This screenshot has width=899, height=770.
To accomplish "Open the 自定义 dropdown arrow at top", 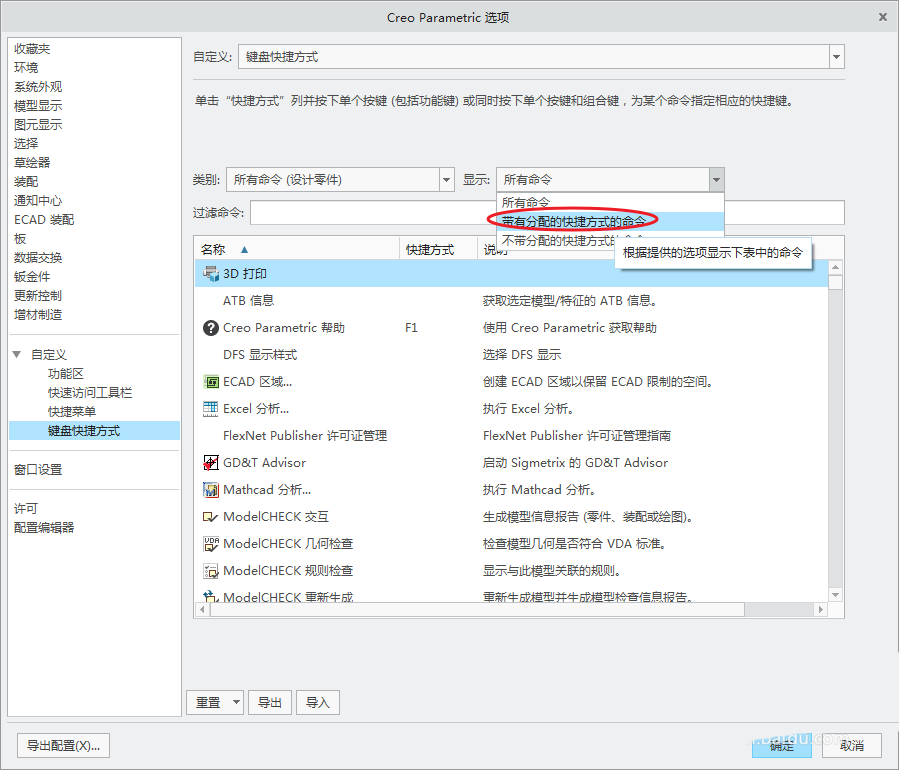I will point(837,57).
